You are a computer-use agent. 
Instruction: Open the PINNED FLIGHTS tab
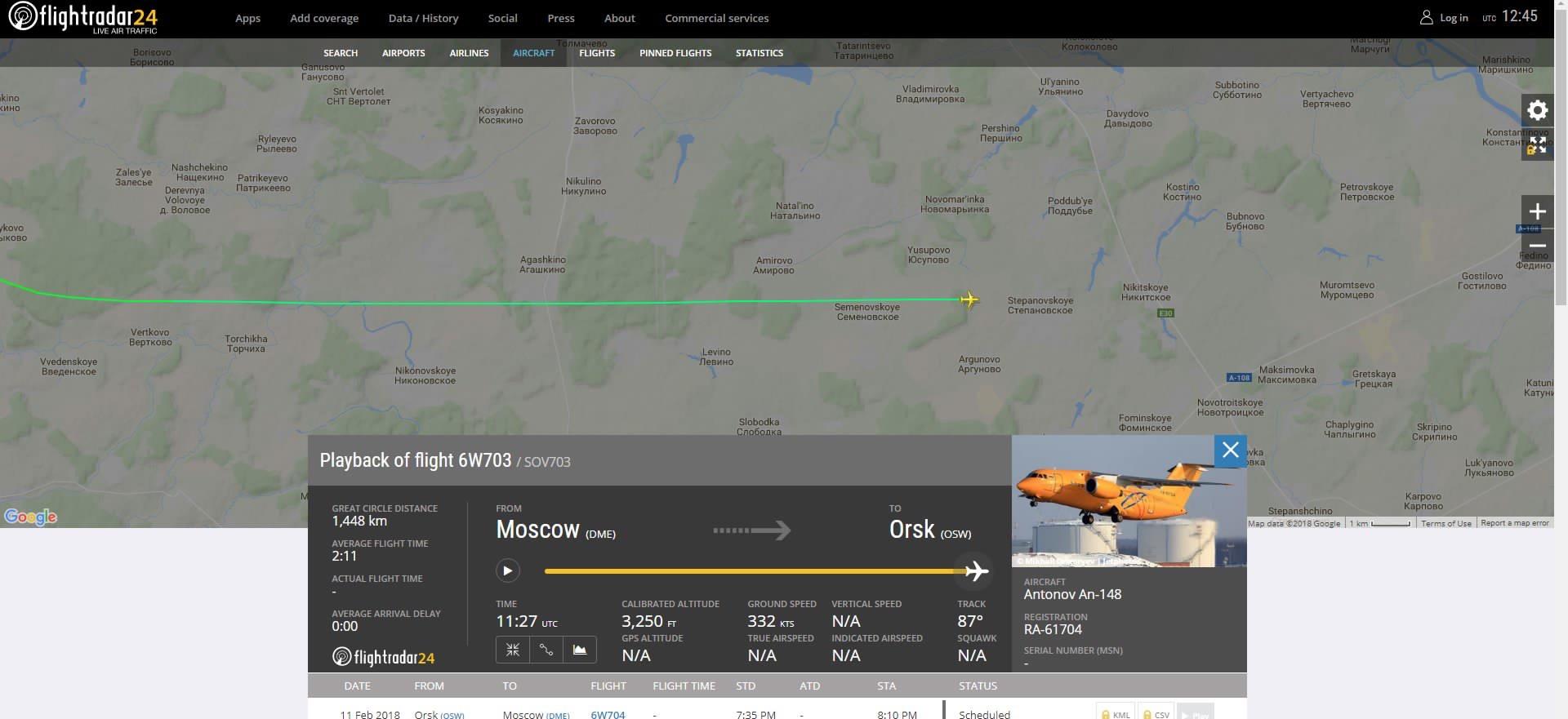(675, 53)
